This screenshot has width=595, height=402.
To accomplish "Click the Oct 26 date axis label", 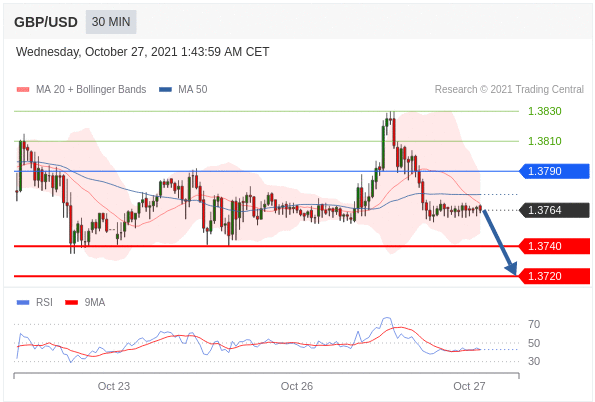I will pyautogui.click(x=297, y=386).
